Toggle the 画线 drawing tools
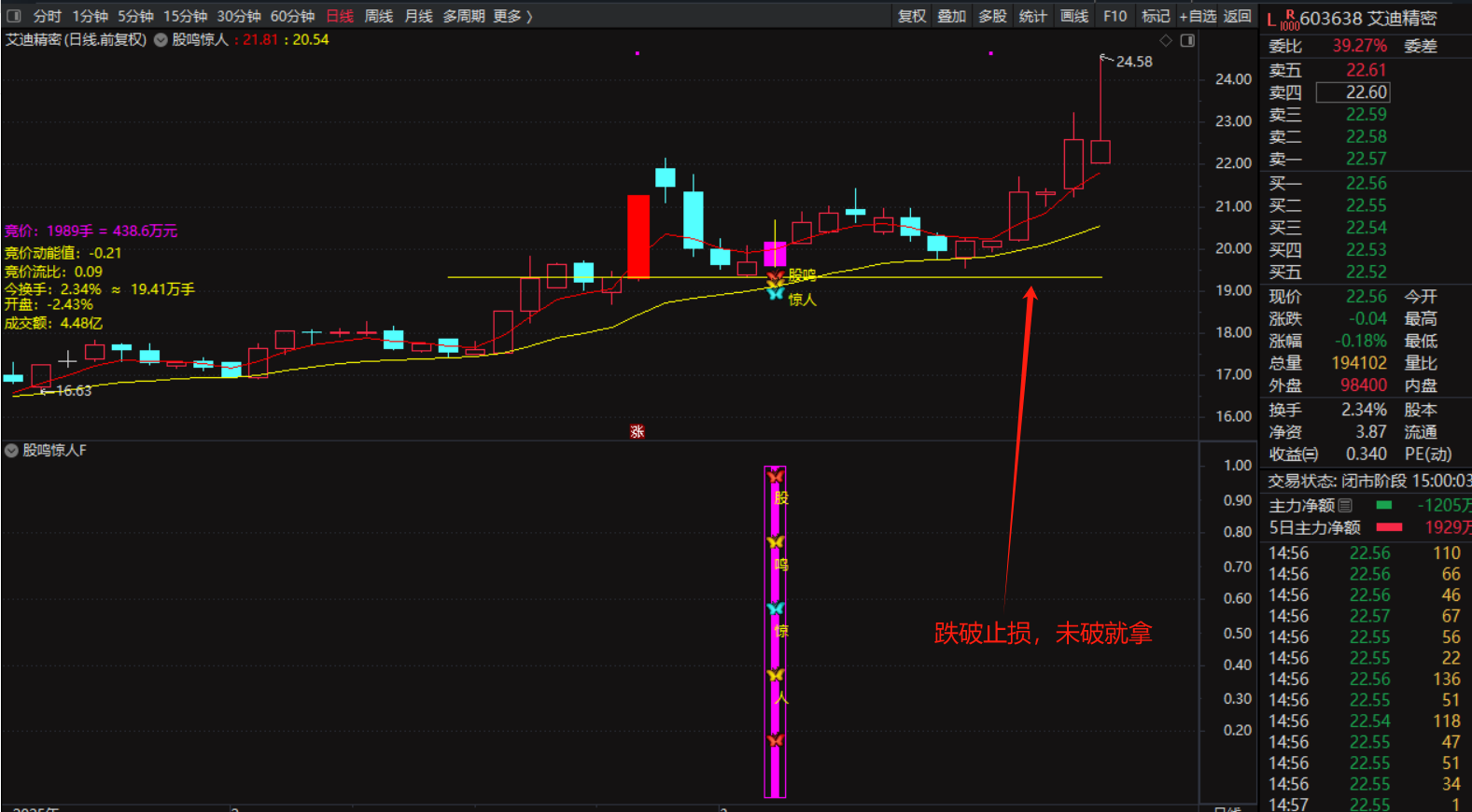The width and height of the screenshot is (1472, 812). (x=1073, y=16)
